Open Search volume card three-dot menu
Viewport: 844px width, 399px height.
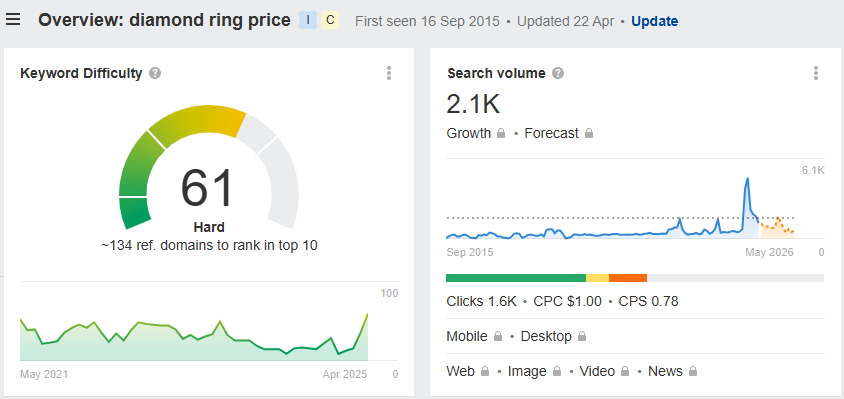click(815, 73)
